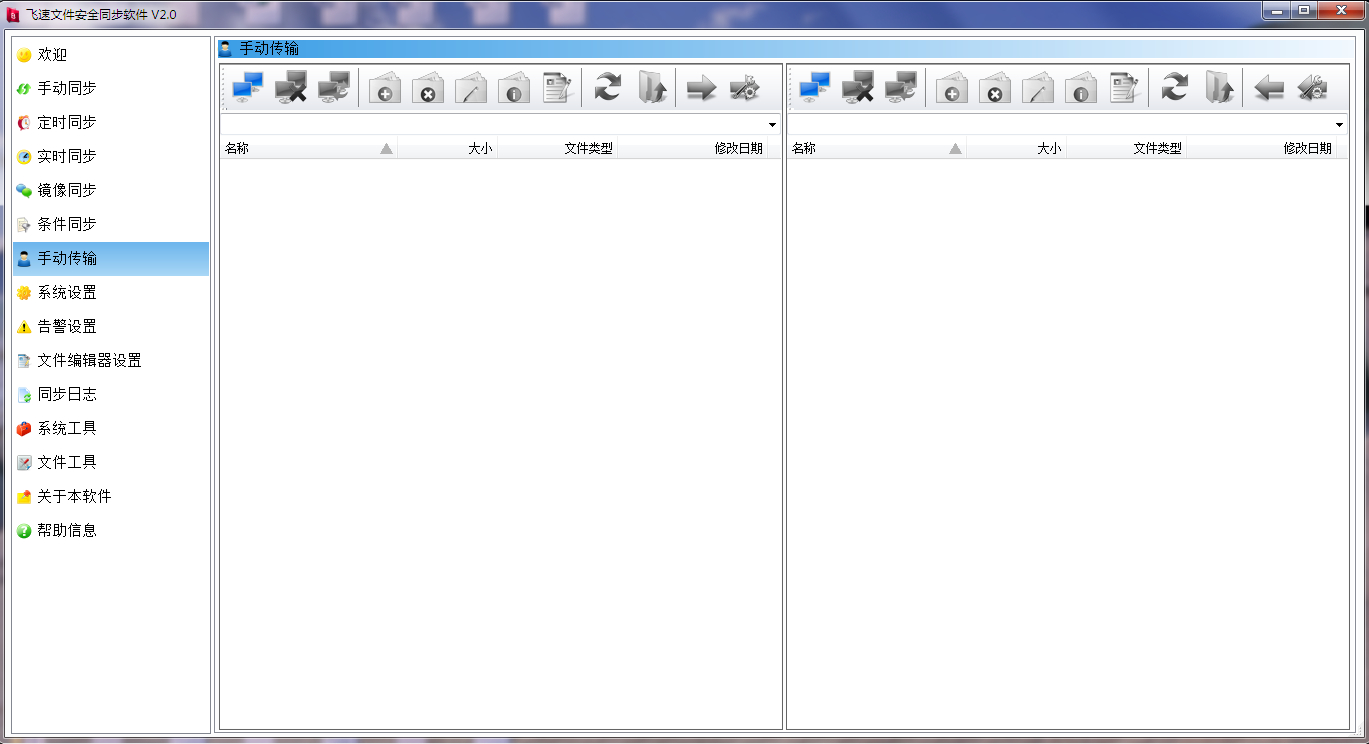The image size is (1369, 744).
Task: Click the edit file icon in left pane toolbar
Action: click(x=556, y=88)
